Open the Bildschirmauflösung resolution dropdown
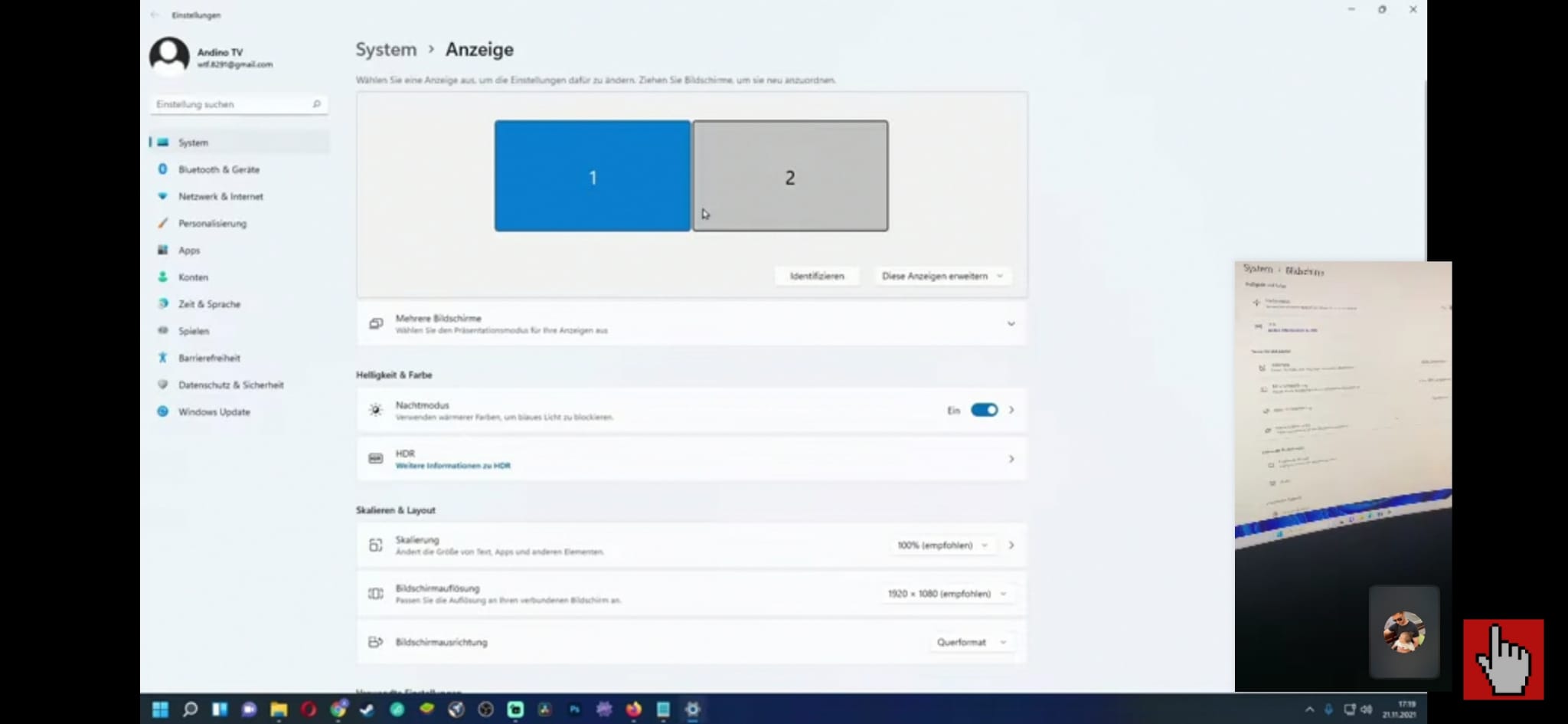1568x724 pixels. click(x=946, y=594)
